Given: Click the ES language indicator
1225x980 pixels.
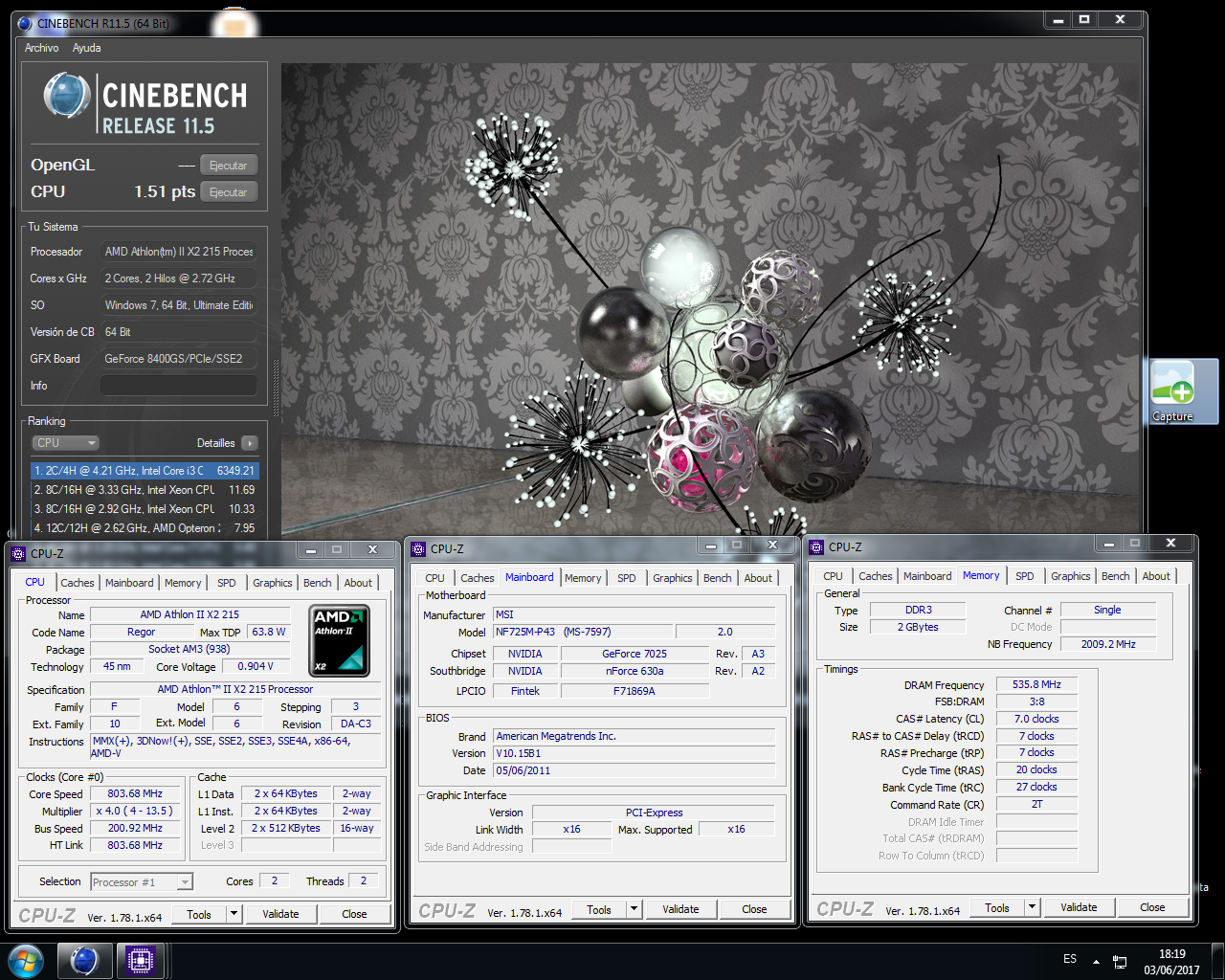Looking at the screenshot, I should coord(1070,959).
